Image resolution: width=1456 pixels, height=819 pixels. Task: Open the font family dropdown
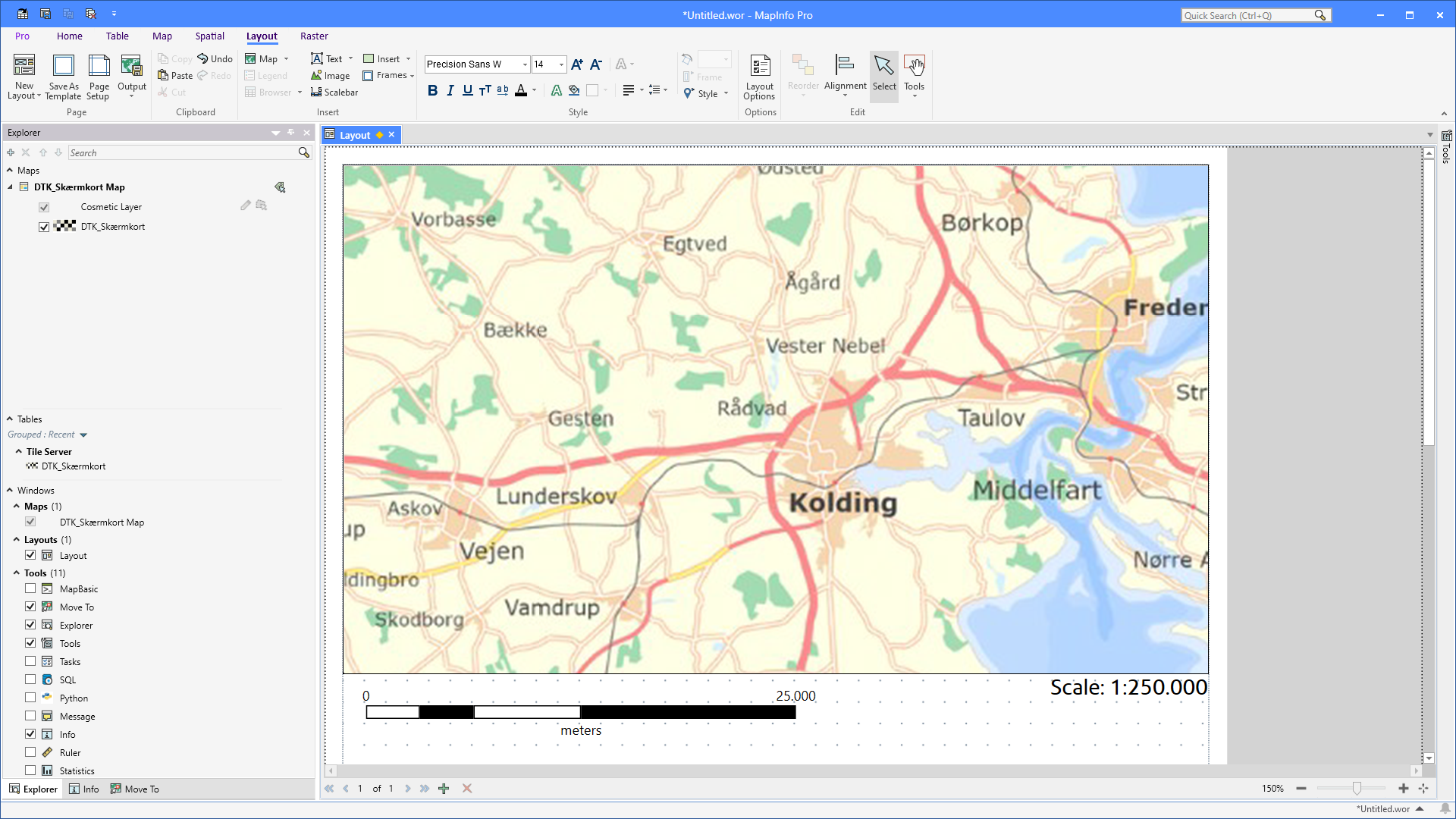click(524, 64)
